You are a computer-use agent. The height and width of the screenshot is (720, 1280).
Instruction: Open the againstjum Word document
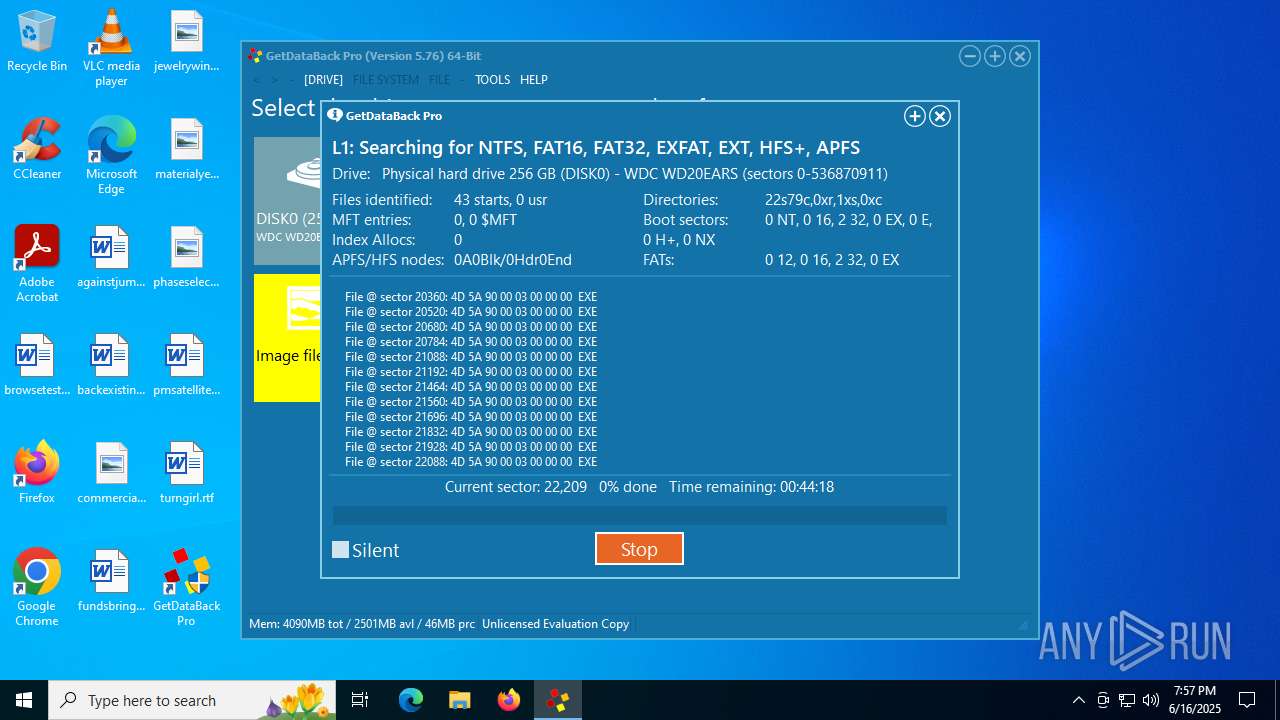coord(111,257)
